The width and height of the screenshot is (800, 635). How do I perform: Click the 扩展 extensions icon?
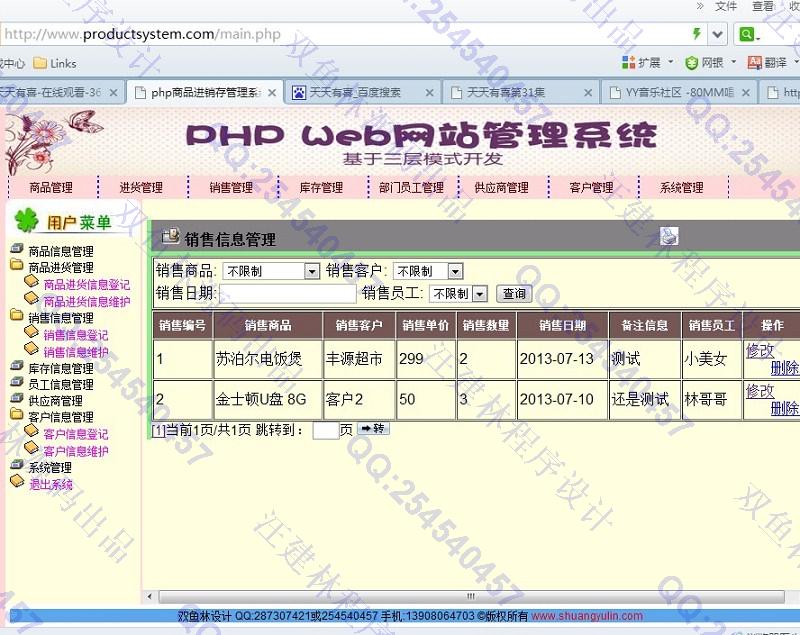click(628, 63)
